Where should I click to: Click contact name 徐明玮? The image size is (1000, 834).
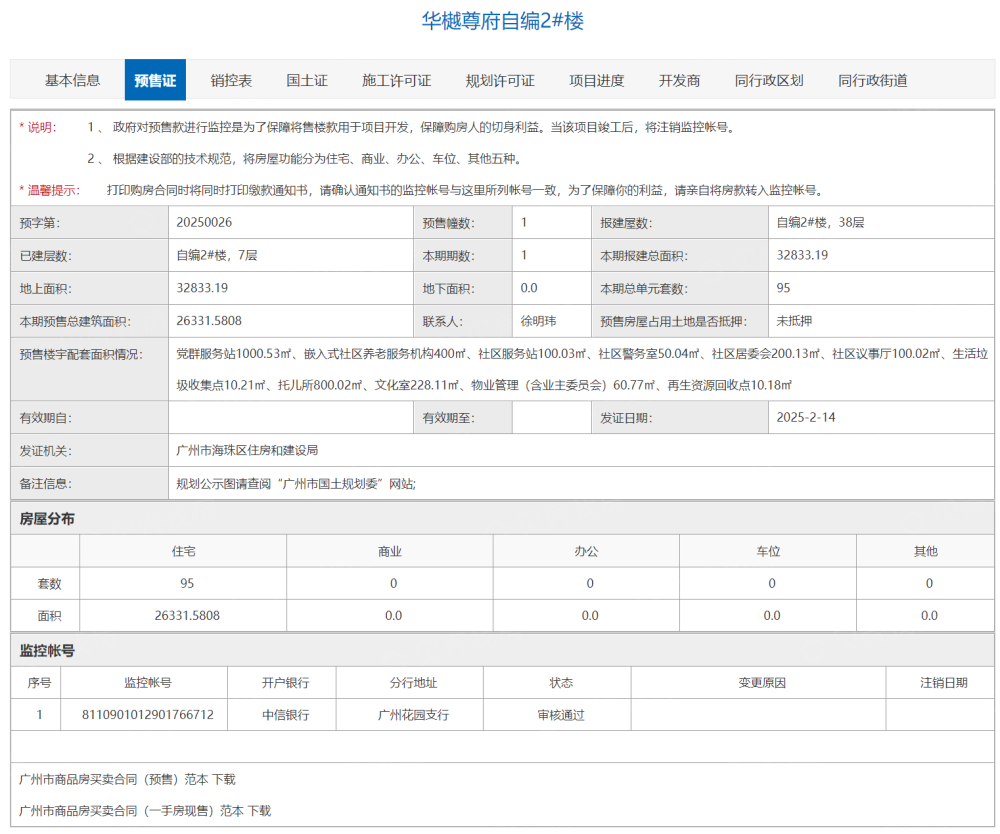pyautogui.click(x=538, y=321)
